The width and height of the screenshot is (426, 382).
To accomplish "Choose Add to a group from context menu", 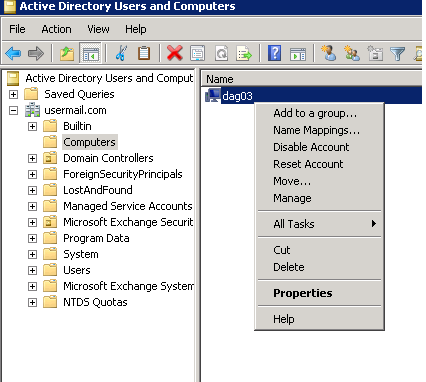I will click(319, 113).
